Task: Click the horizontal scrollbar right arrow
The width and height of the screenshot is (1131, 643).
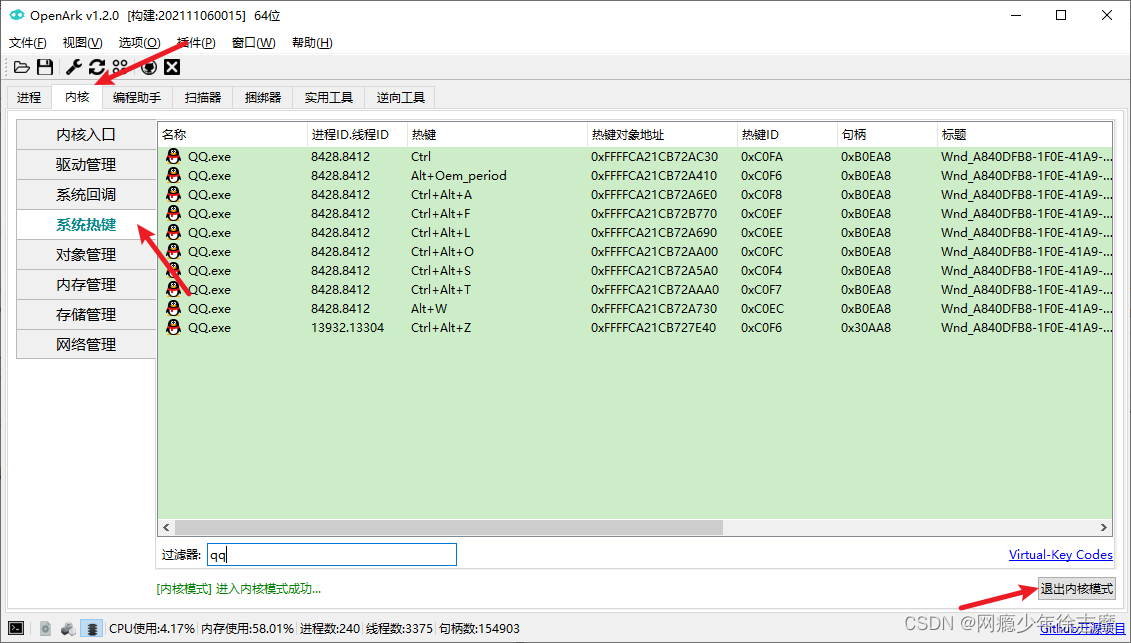Action: [1104, 528]
